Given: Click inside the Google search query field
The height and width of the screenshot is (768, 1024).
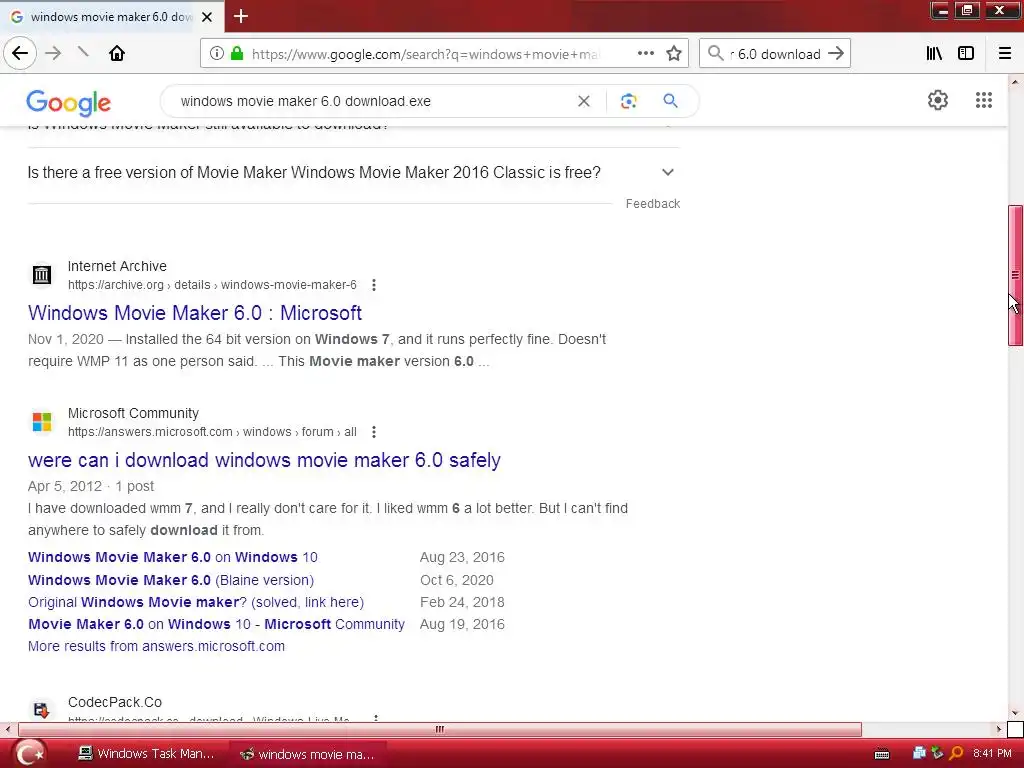Looking at the screenshot, I should click(372, 101).
